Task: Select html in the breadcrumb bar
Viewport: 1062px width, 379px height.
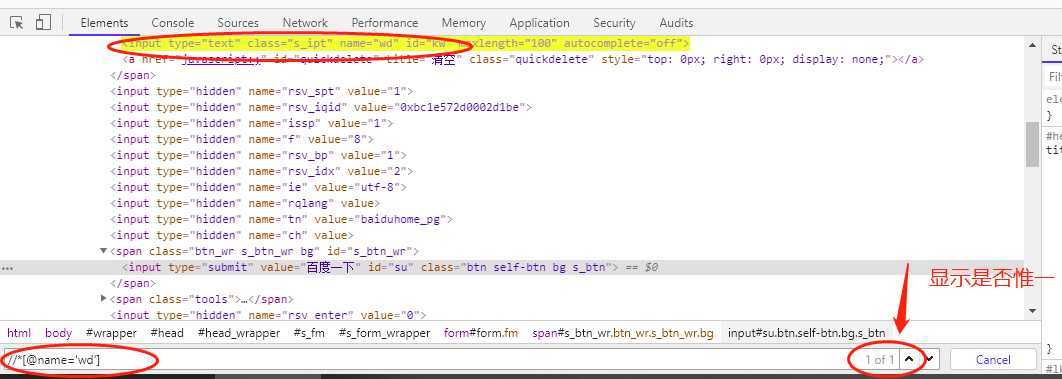Action: tap(19, 333)
